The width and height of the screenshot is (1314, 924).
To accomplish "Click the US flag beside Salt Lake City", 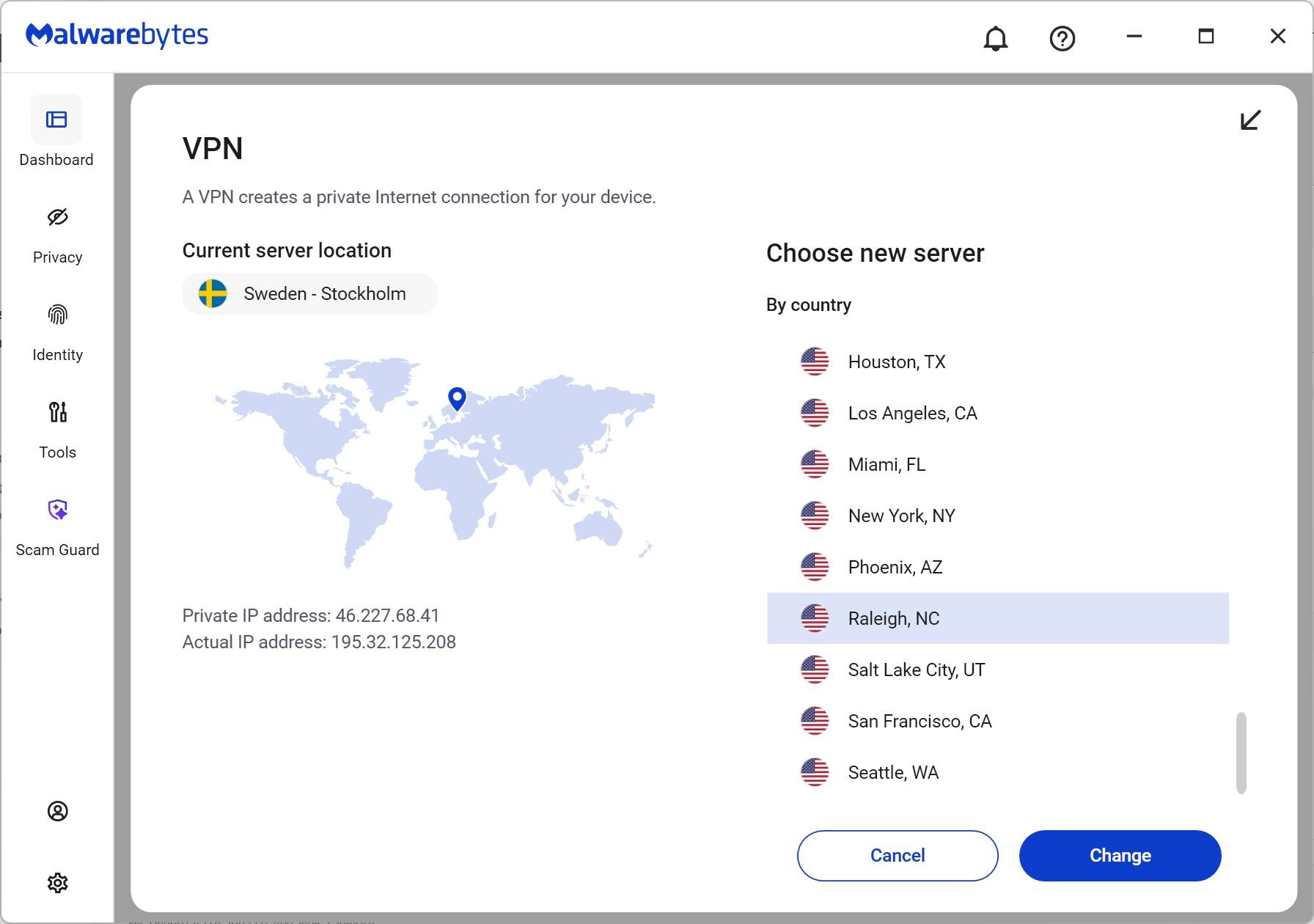I will pos(815,670).
